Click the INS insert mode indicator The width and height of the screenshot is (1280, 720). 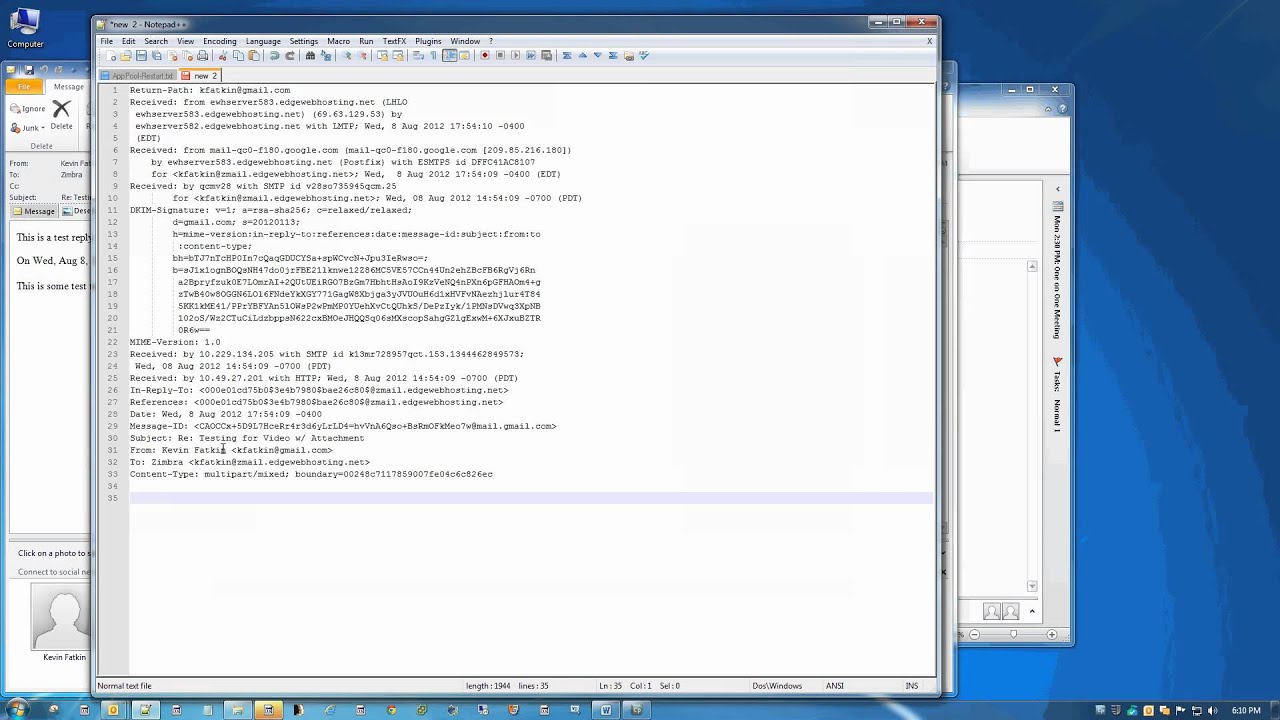[911, 686]
